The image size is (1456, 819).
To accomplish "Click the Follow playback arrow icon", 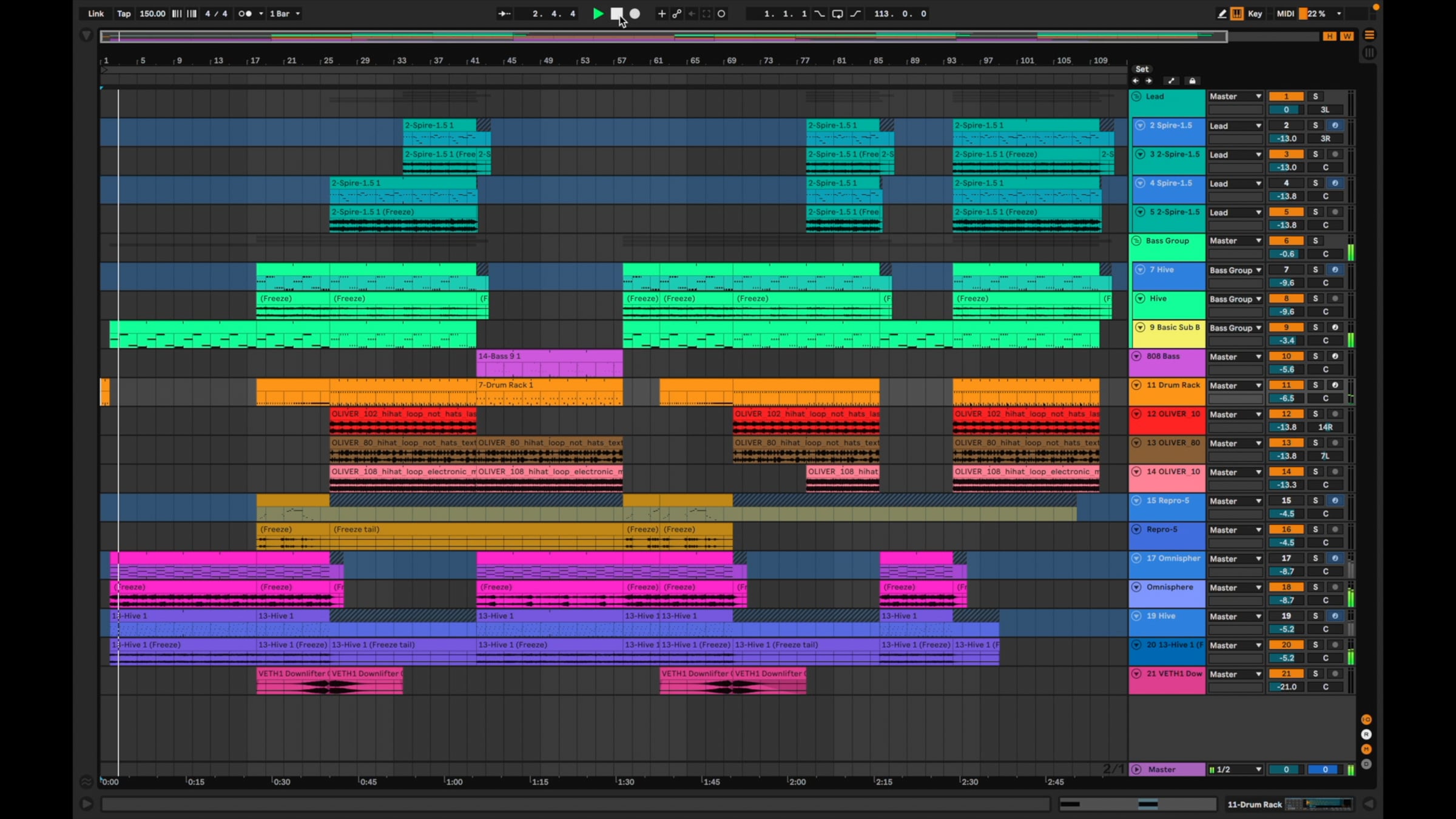I will pos(504,13).
